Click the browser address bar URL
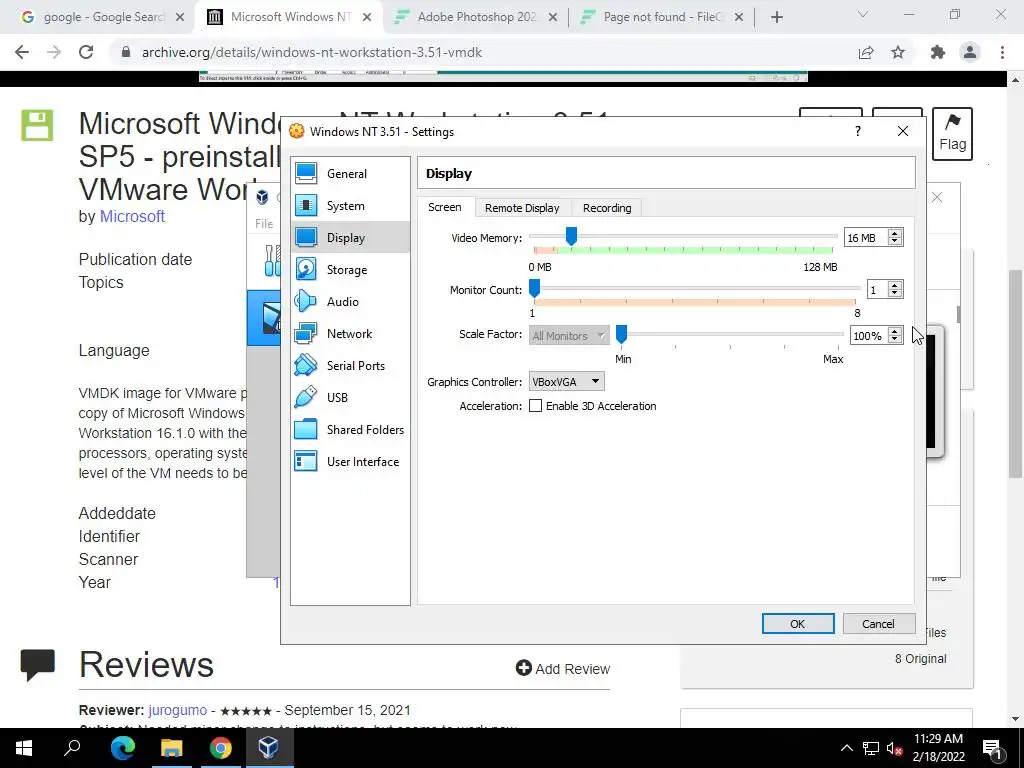Screen dimensions: 1024x768 312,52
